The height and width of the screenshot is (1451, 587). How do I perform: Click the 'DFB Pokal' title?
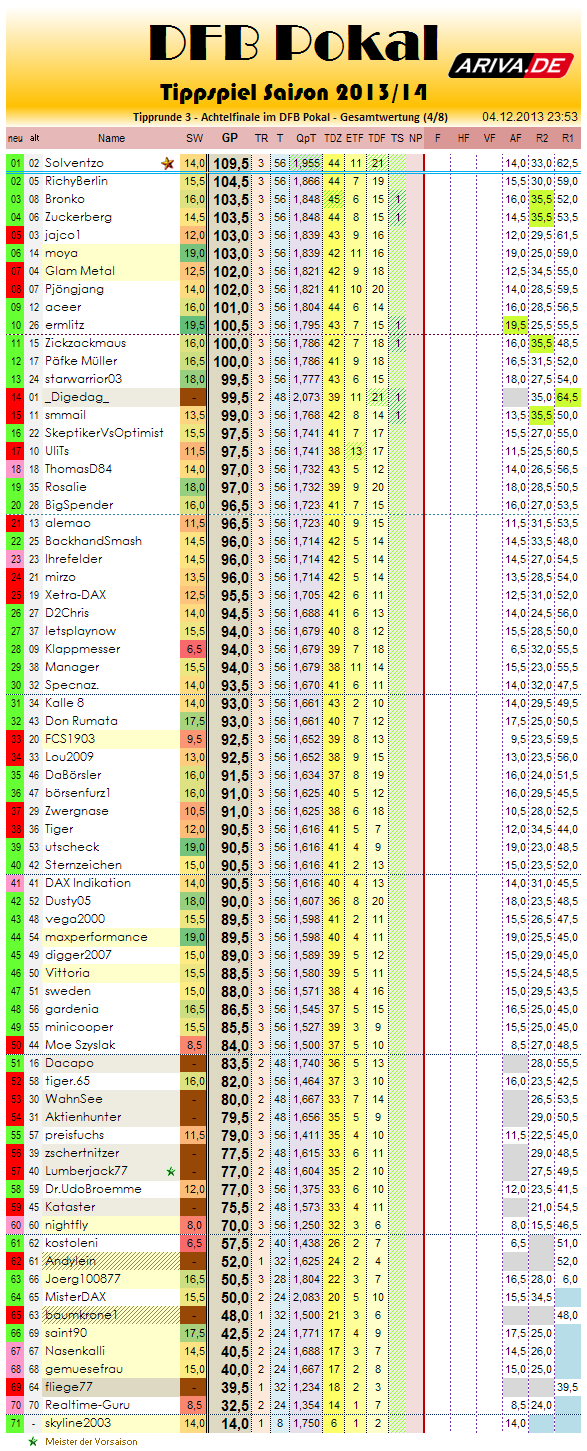[294, 43]
